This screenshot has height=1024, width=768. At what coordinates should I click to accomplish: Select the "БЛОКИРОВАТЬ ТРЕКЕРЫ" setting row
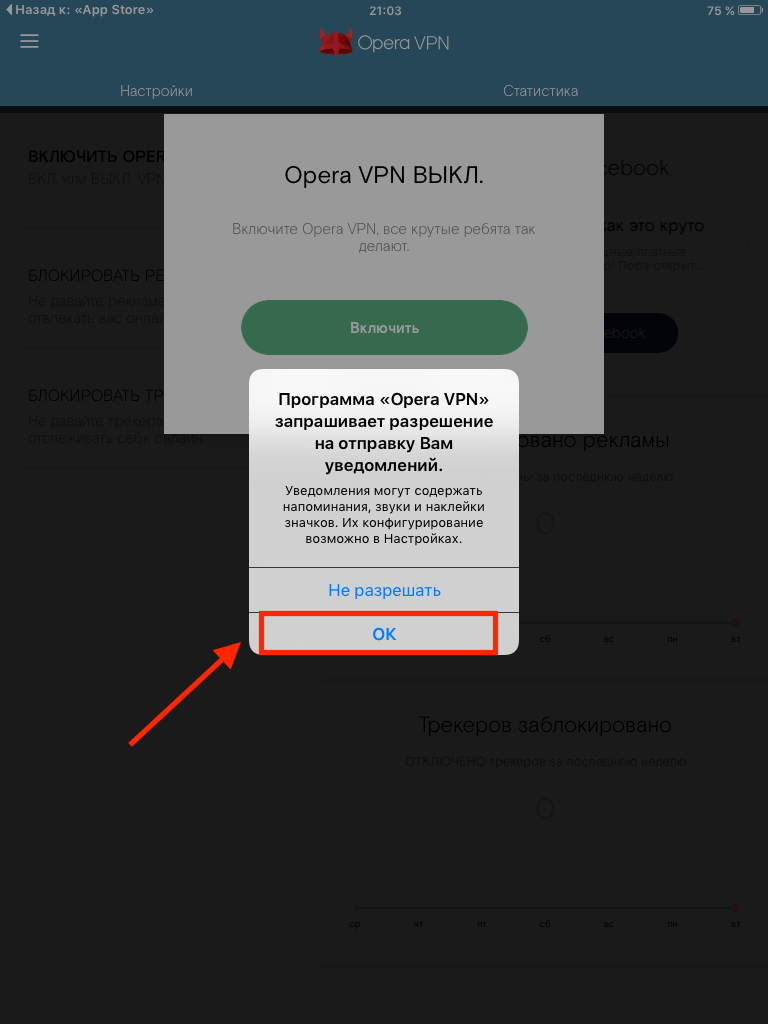point(92,408)
